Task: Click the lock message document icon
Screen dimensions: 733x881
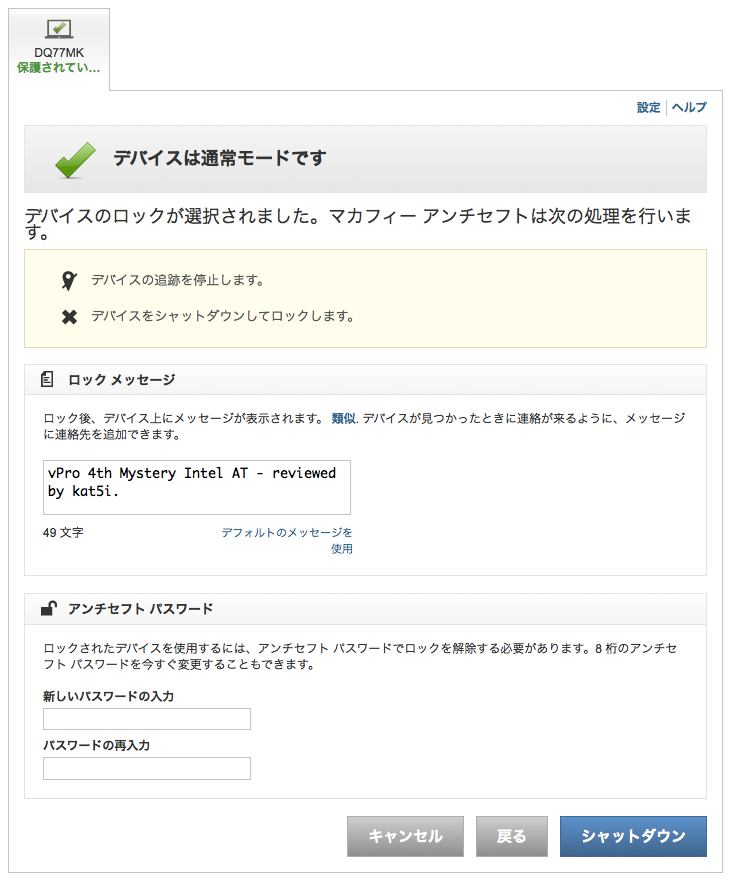Action: pos(47,380)
